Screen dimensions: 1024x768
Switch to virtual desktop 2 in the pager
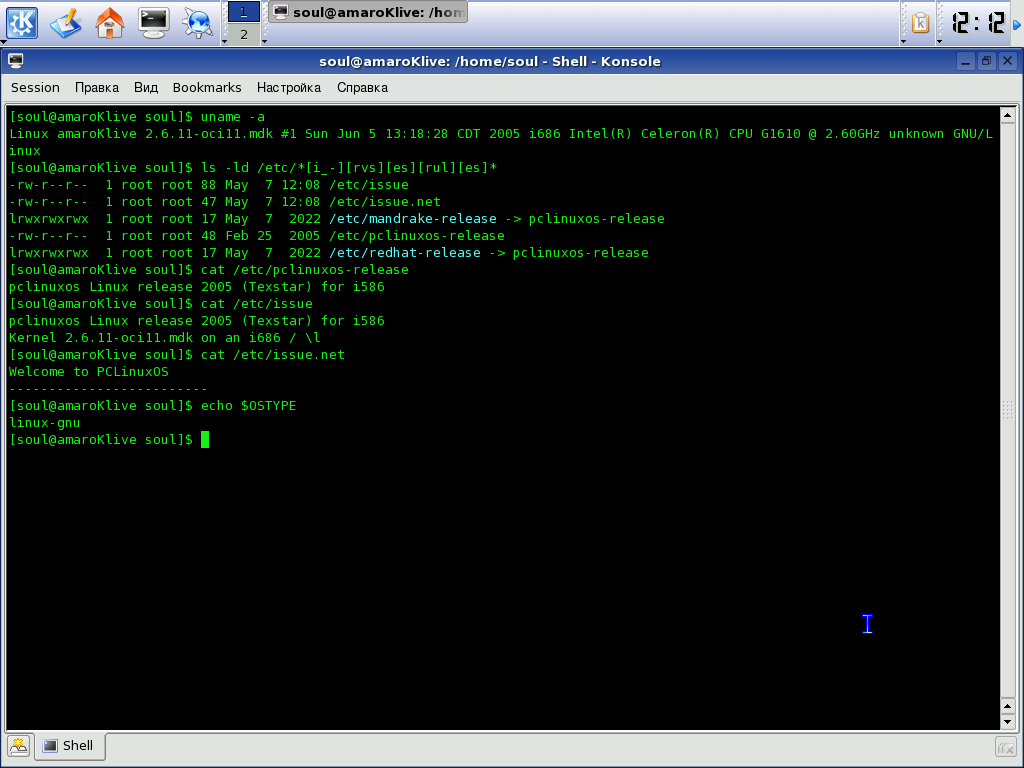point(244,34)
